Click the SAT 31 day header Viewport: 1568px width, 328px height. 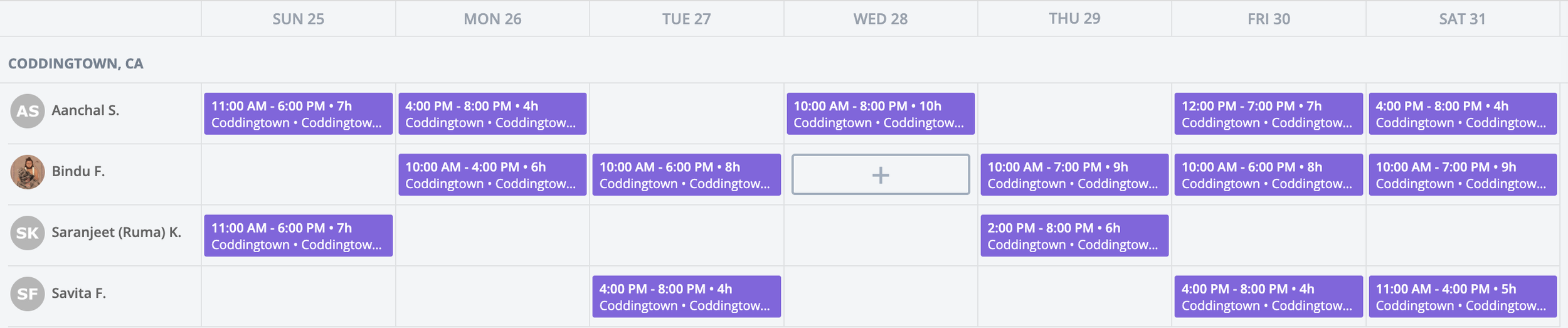(1463, 19)
